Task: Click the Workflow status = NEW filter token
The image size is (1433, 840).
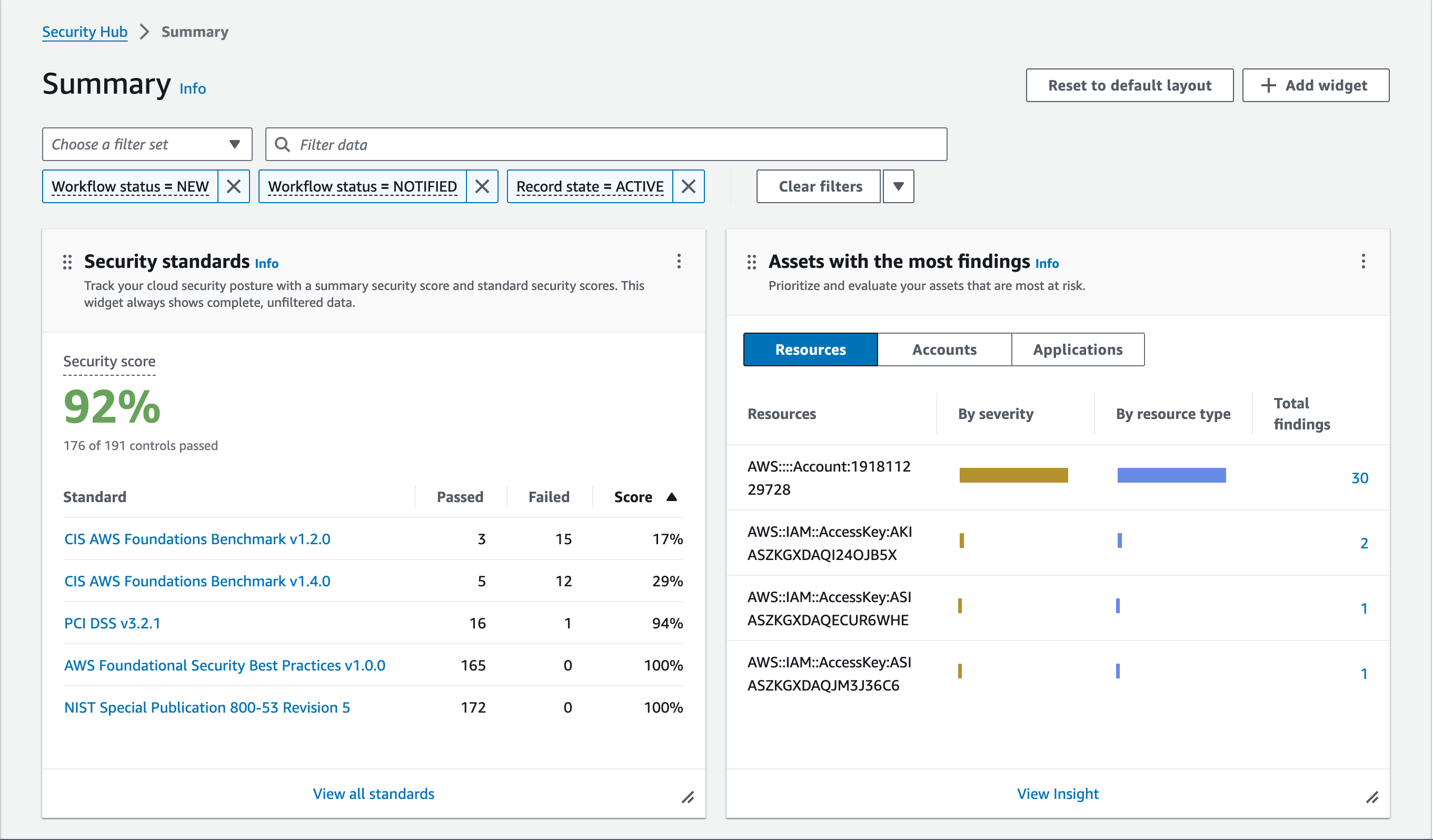Action: [130, 186]
